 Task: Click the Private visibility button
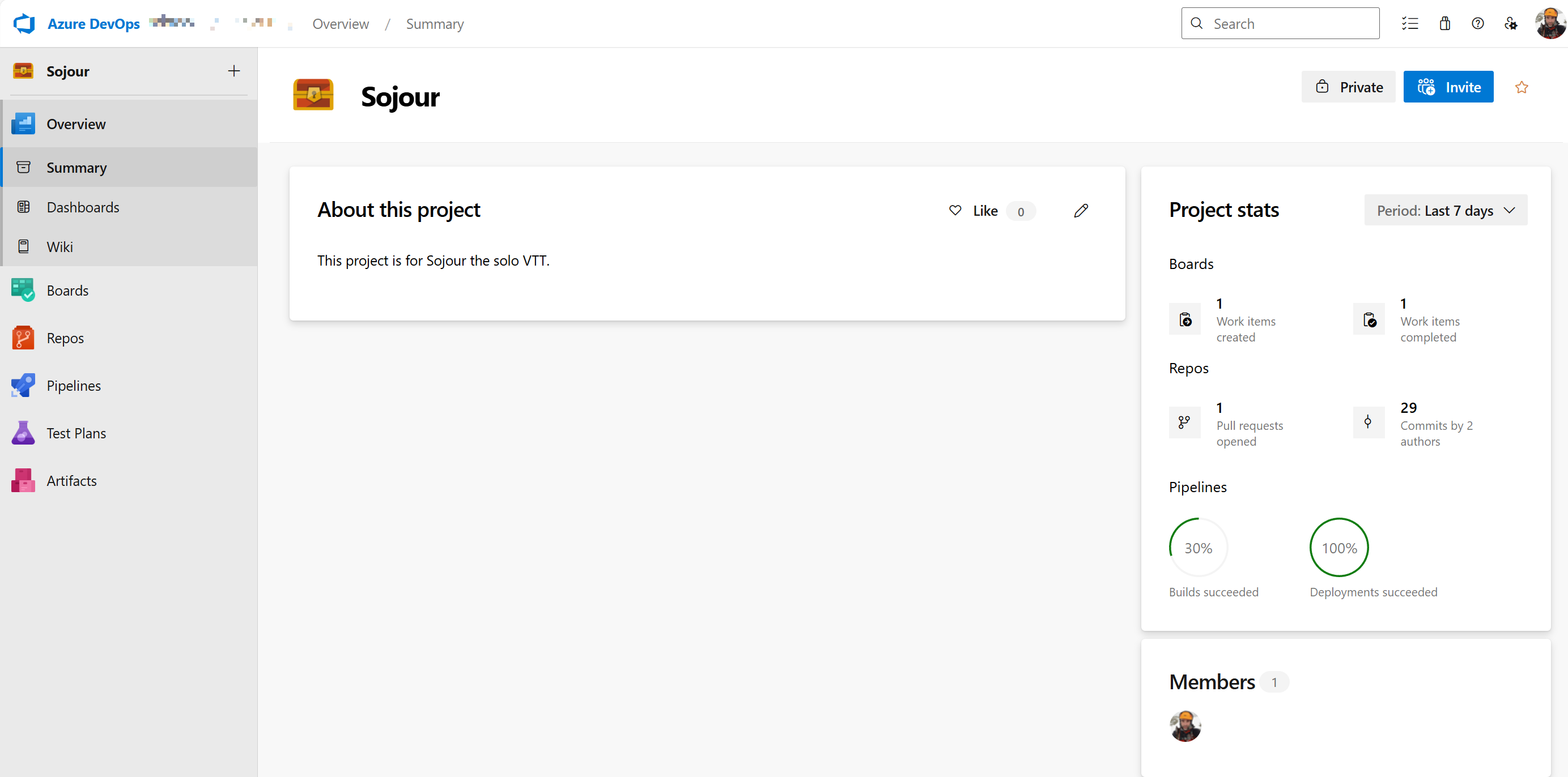coord(1348,87)
